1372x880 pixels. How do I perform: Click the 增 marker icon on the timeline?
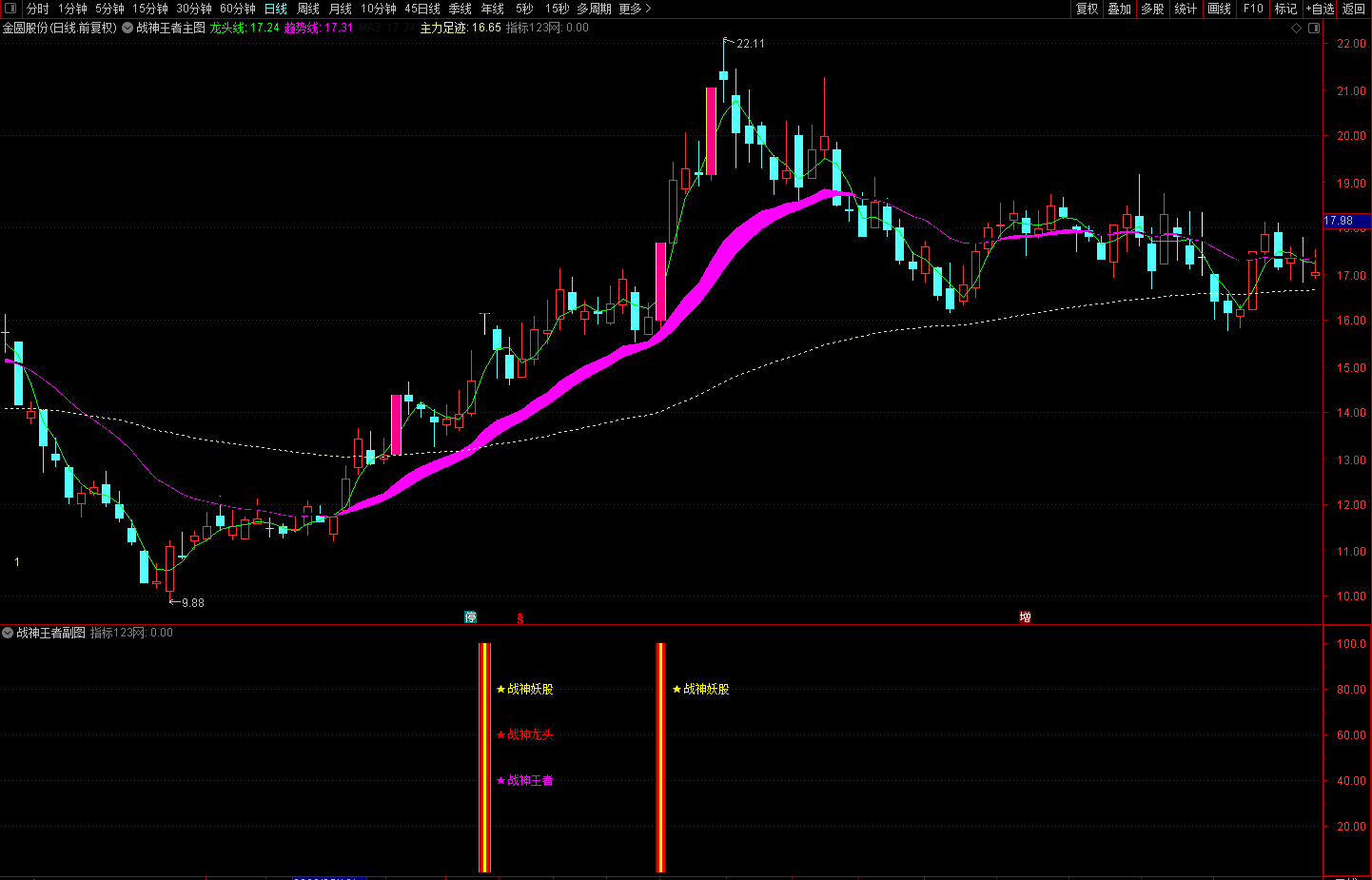1025,617
